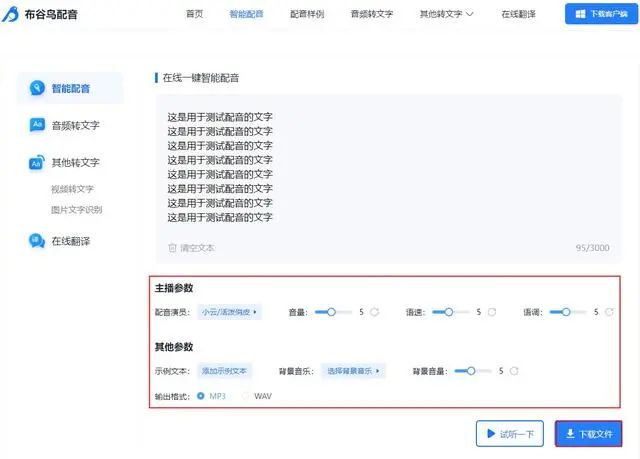Adjust the 语调 pitch slider
The width and height of the screenshot is (640, 459).
568,312
